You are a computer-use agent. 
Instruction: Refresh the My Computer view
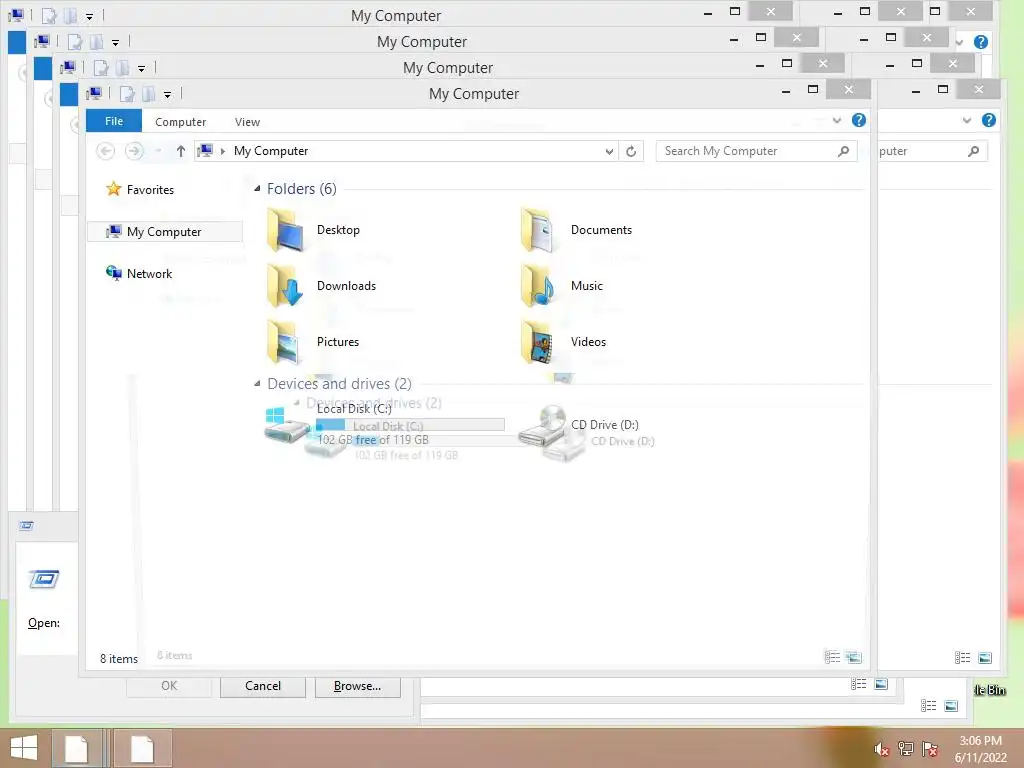pos(631,152)
